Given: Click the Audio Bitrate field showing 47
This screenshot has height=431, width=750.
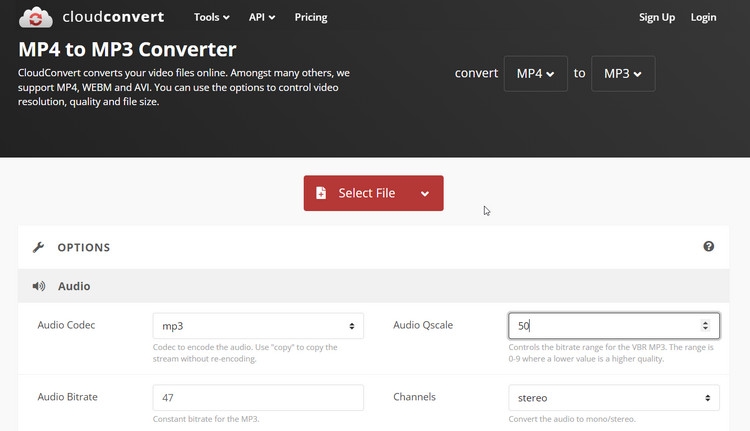Looking at the screenshot, I should 258,398.
